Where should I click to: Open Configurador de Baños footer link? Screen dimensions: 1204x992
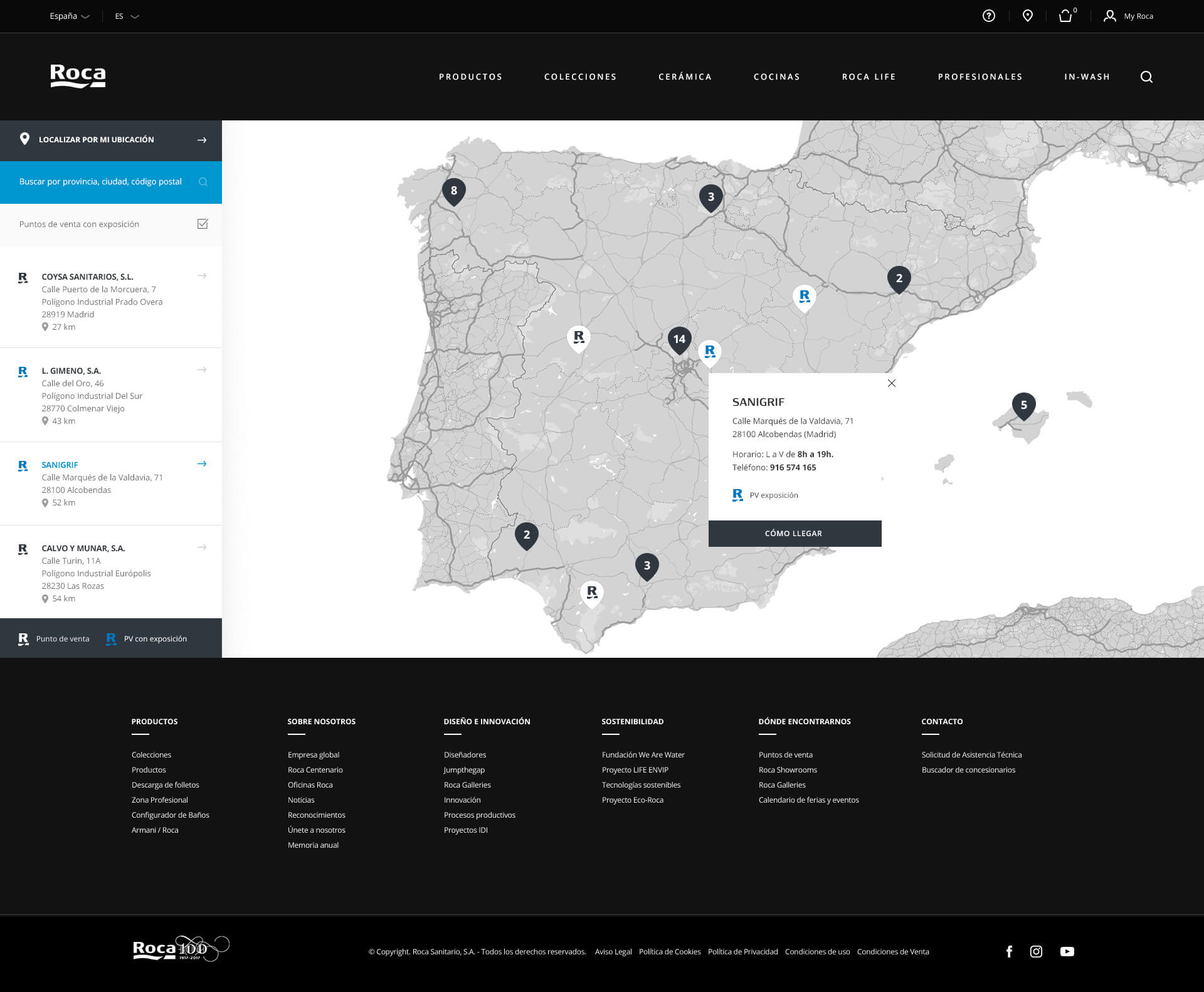(x=171, y=815)
